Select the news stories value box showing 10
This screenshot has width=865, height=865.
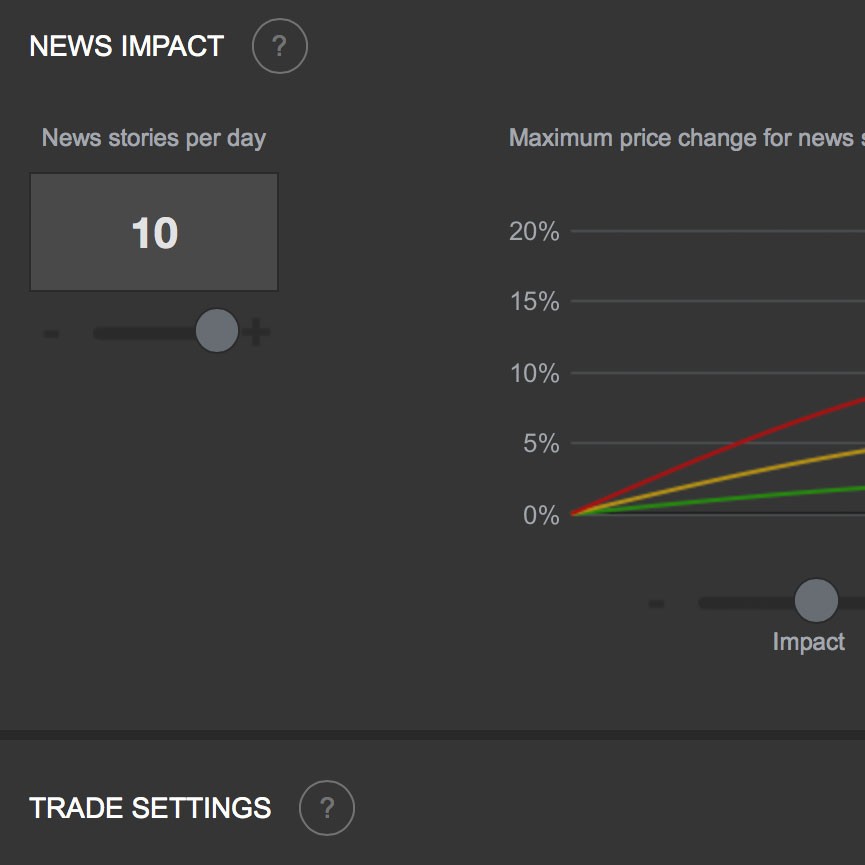point(154,232)
